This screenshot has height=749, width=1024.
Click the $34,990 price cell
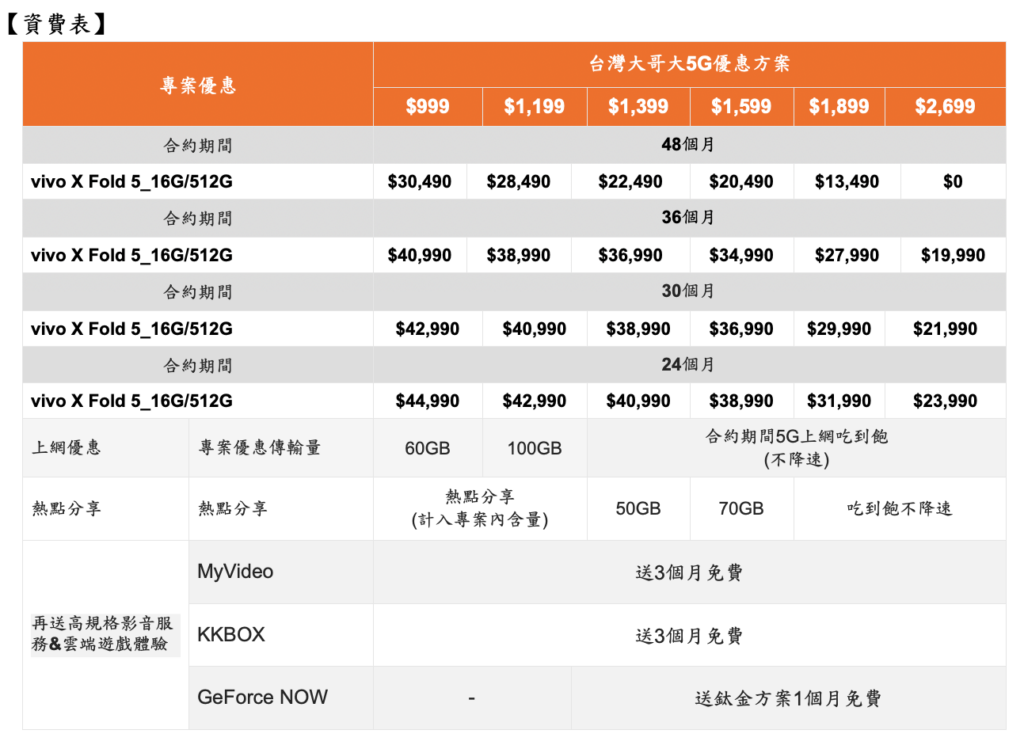point(741,255)
